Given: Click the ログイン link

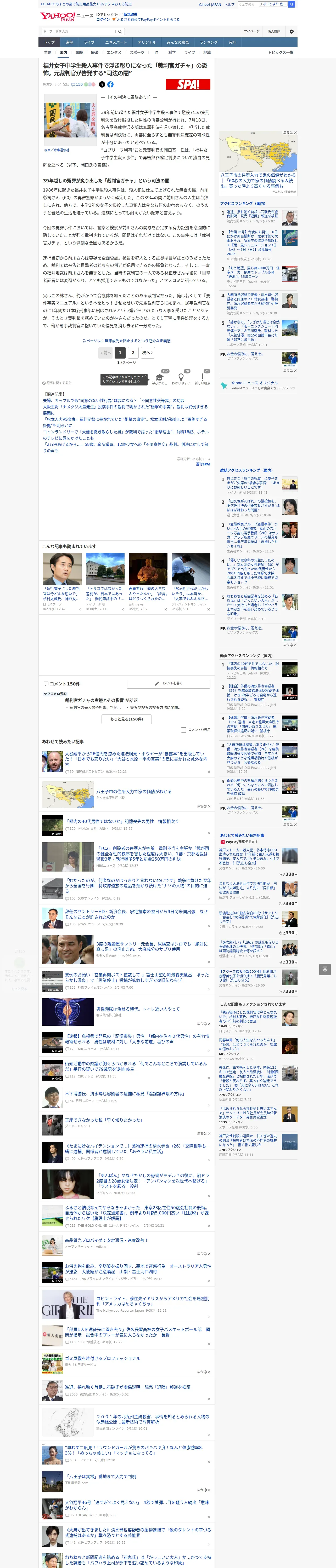Looking at the screenshot, I should 103,20.
